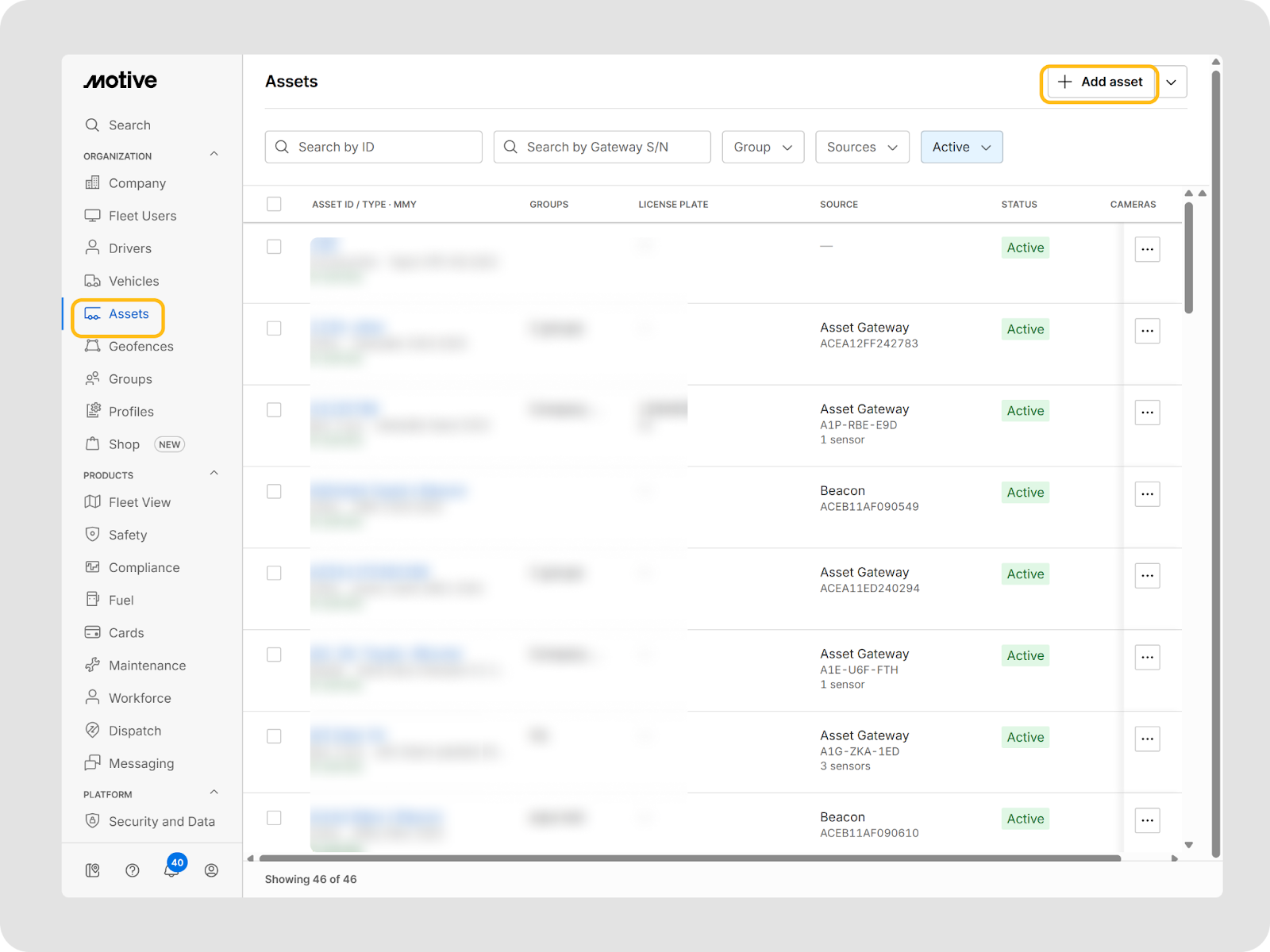
Task: Open the Active status filter dropdown
Action: click(x=961, y=147)
